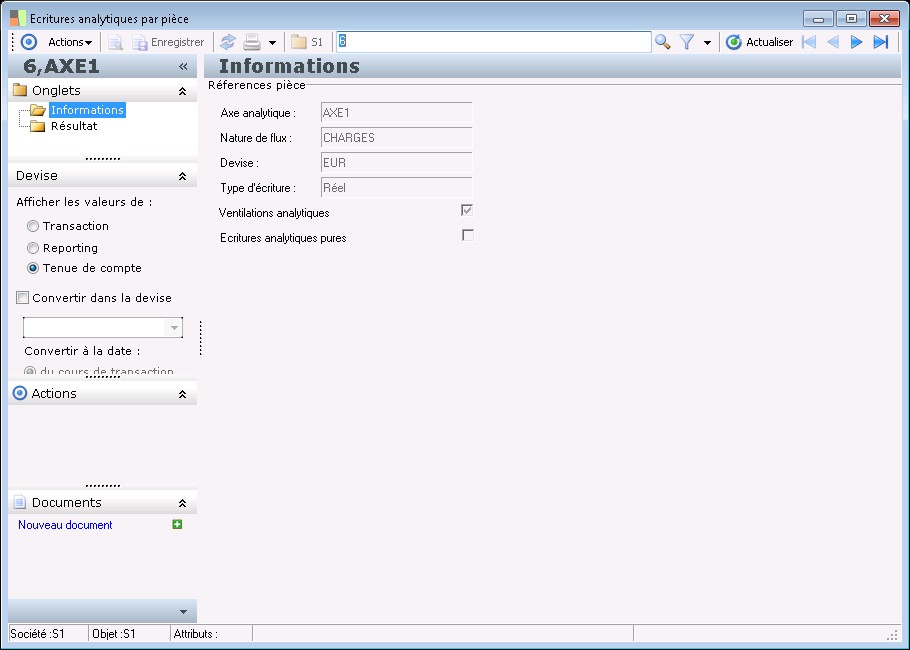This screenshot has height=650, width=910.
Task: Open the currency conversion combo box
Action: pyautogui.click(x=103, y=327)
